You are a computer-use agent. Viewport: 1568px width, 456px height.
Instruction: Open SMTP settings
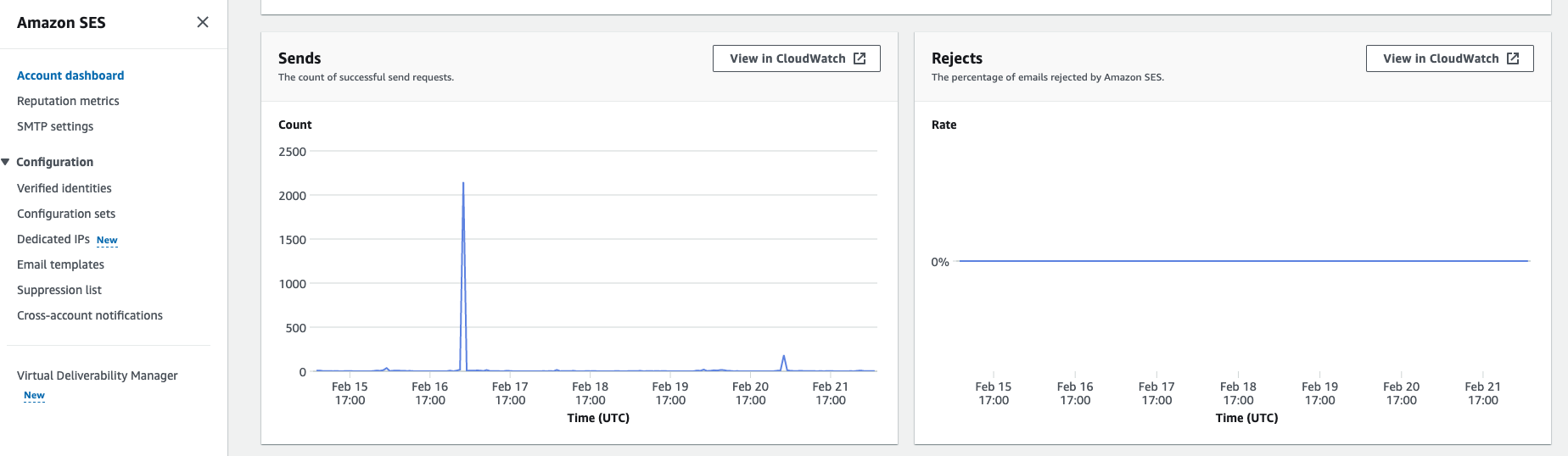point(55,126)
